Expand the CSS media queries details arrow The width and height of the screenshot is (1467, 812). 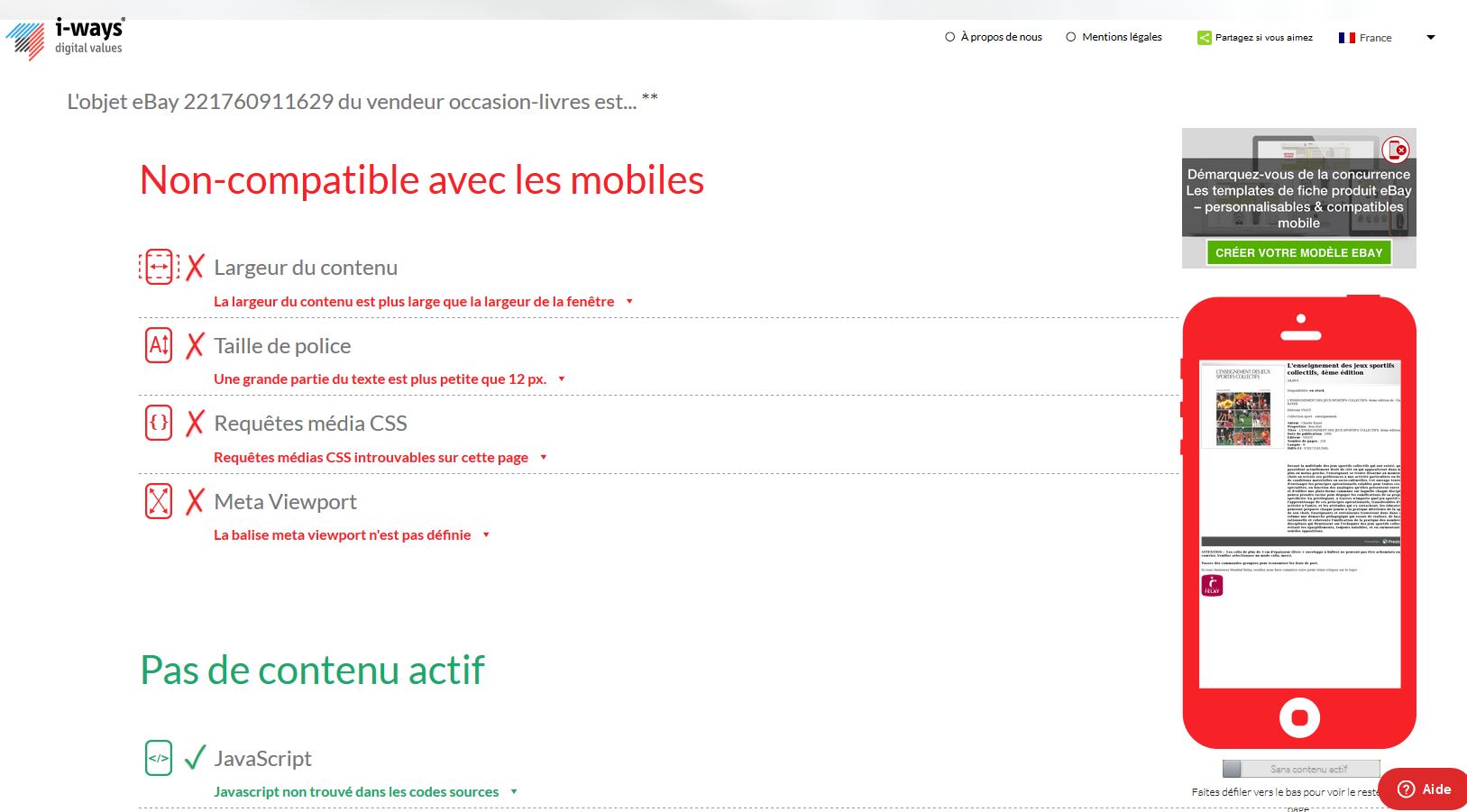544,458
